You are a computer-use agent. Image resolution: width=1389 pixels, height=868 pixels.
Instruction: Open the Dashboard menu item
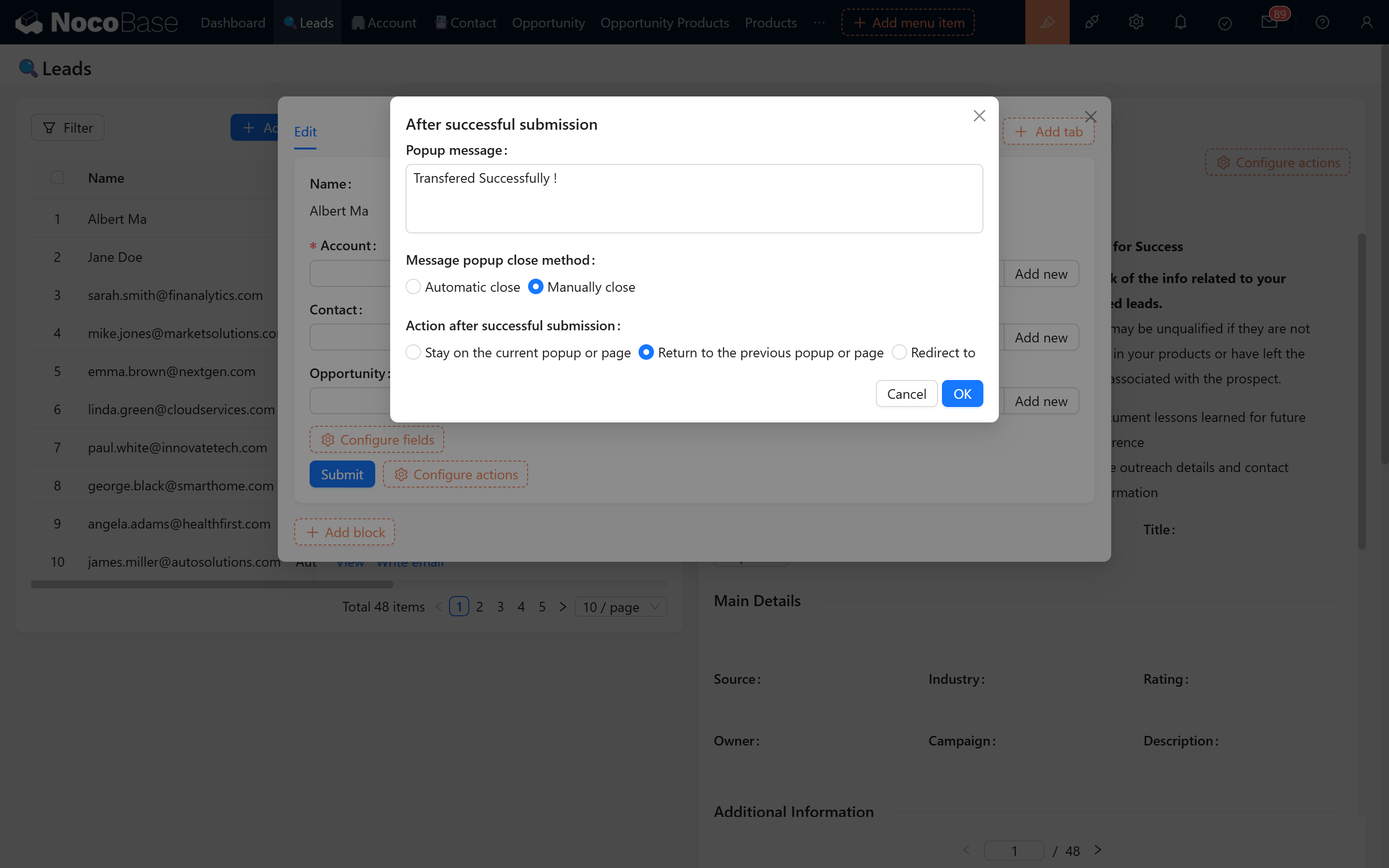(x=232, y=23)
